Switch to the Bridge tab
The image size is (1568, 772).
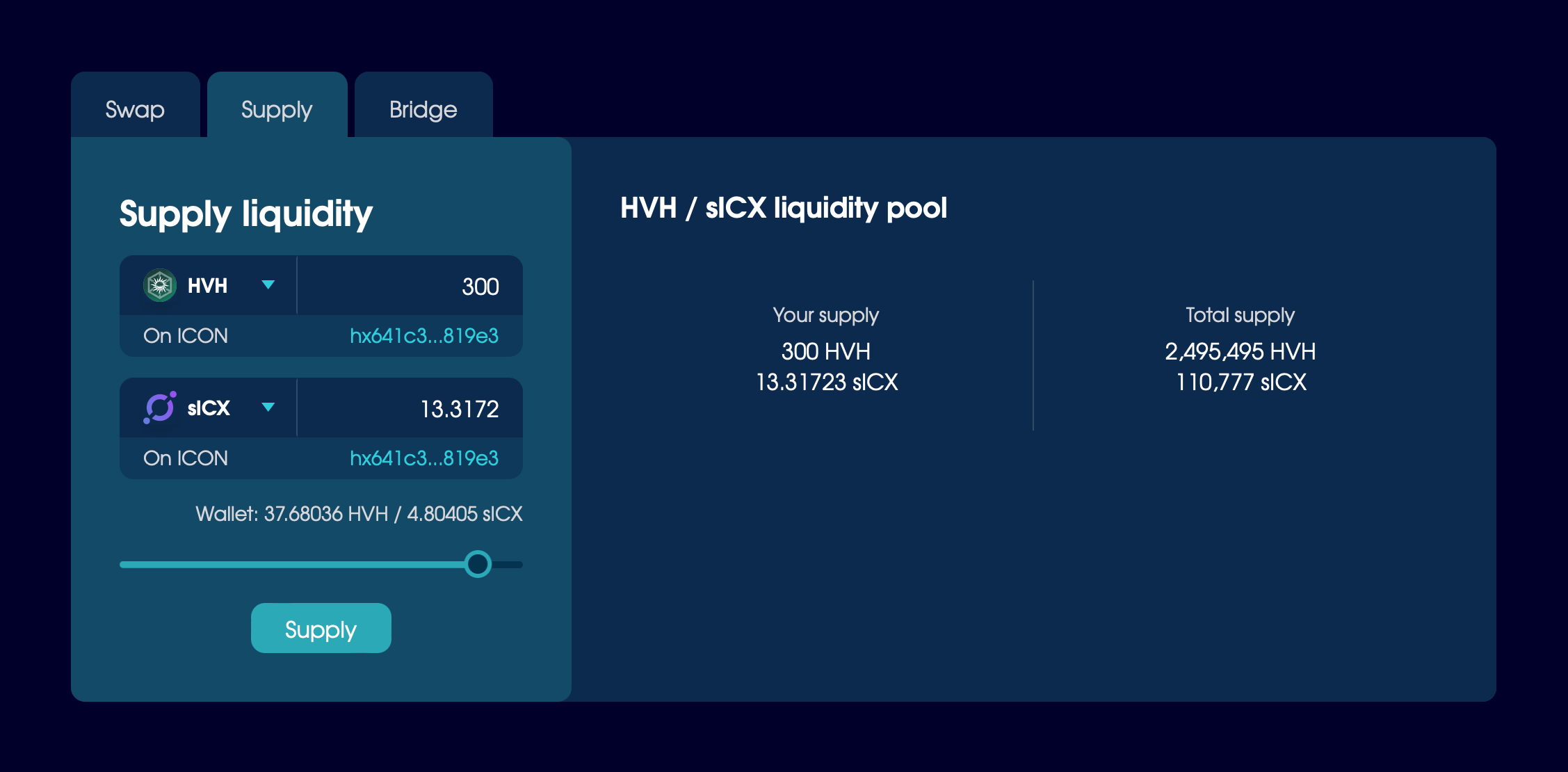423,109
